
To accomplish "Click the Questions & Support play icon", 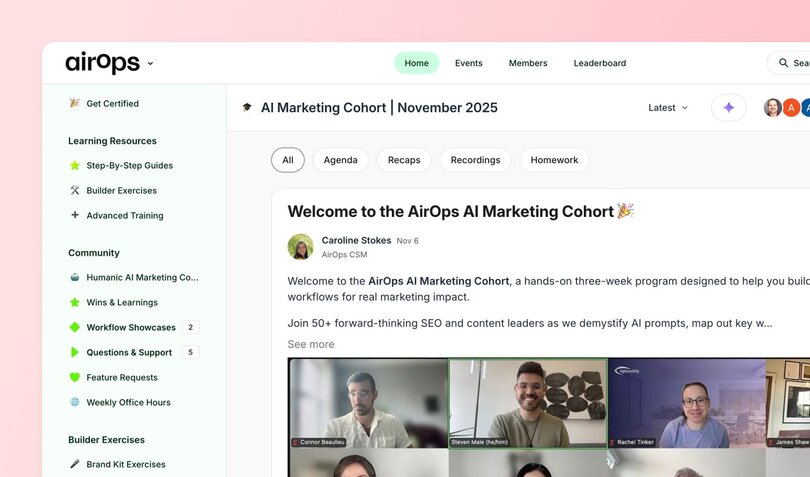I will [x=75, y=352].
